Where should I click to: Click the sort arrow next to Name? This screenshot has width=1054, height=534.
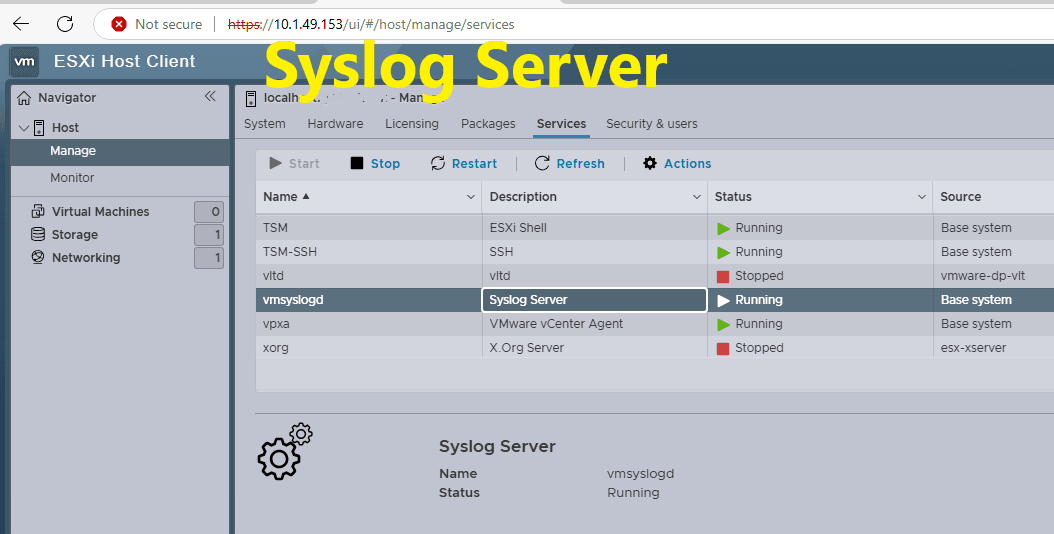point(307,196)
